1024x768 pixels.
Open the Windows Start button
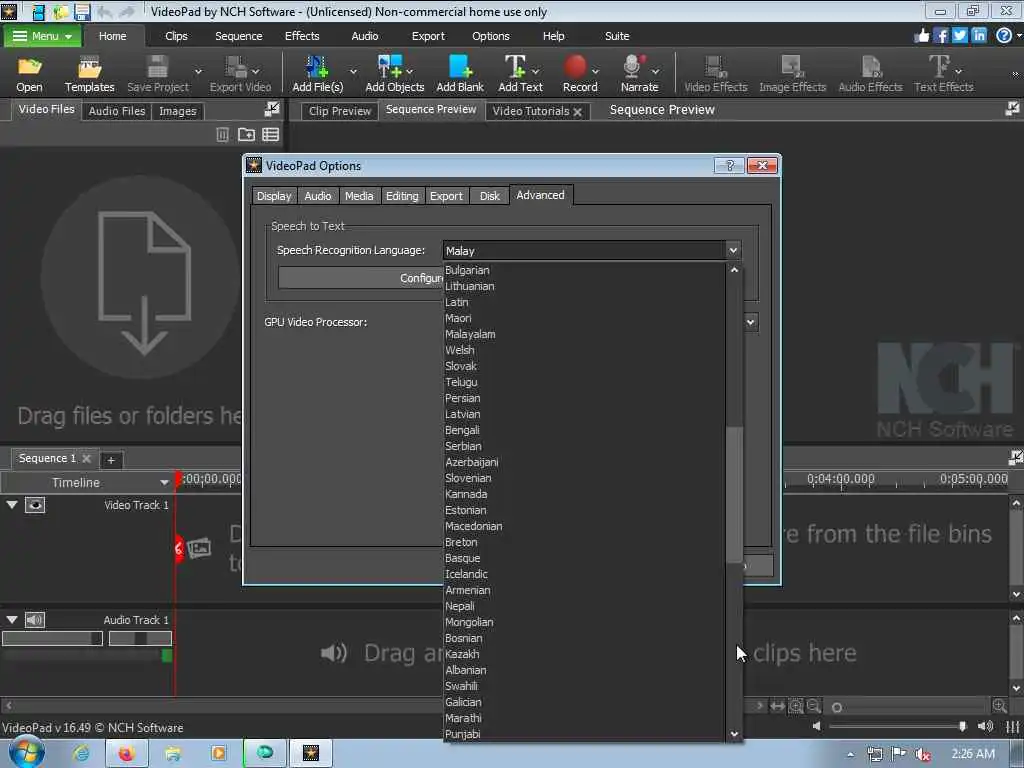pyautogui.click(x=27, y=752)
